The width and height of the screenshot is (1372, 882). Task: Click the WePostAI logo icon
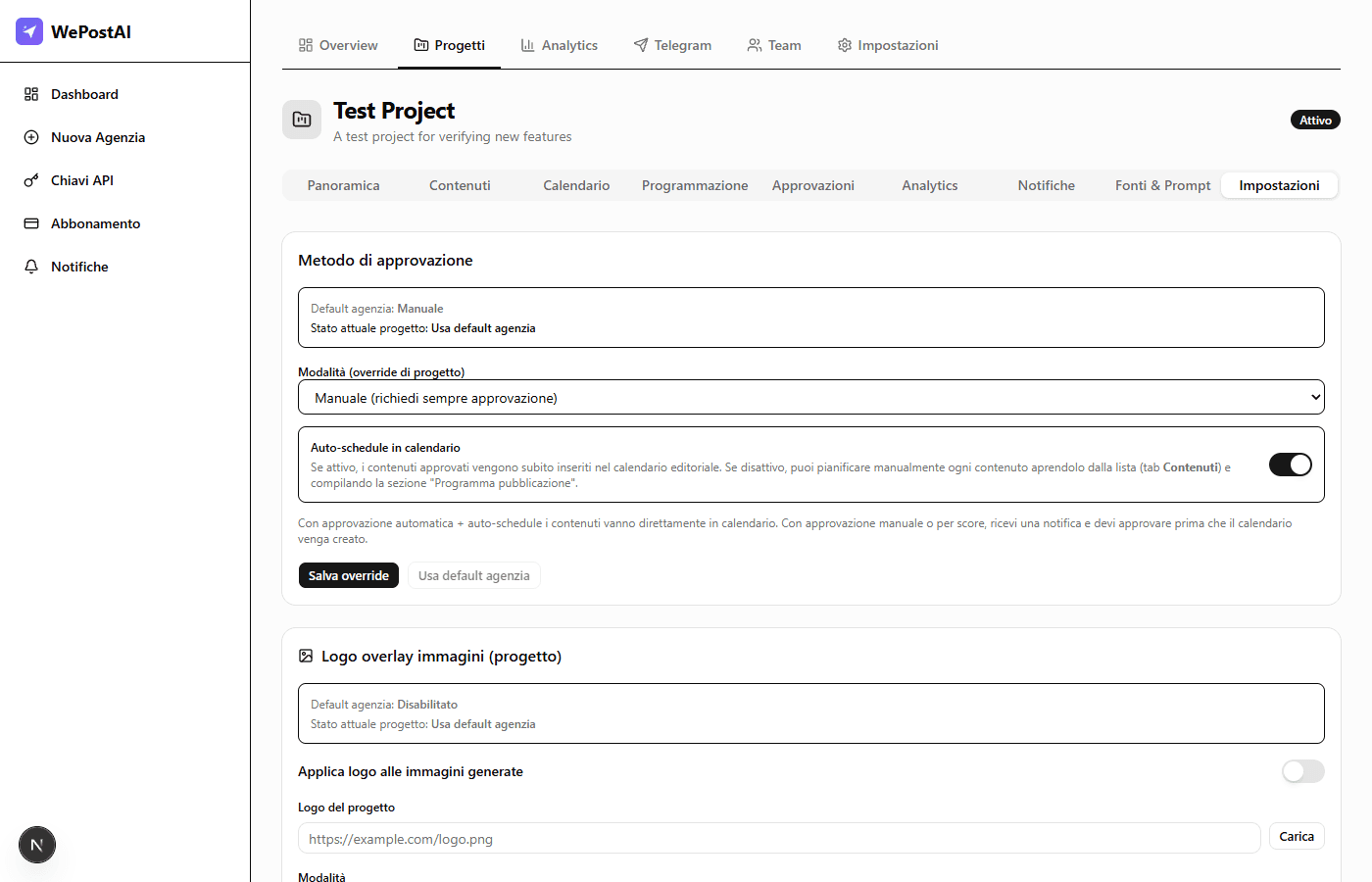pyautogui.click(x=28, y=31)
